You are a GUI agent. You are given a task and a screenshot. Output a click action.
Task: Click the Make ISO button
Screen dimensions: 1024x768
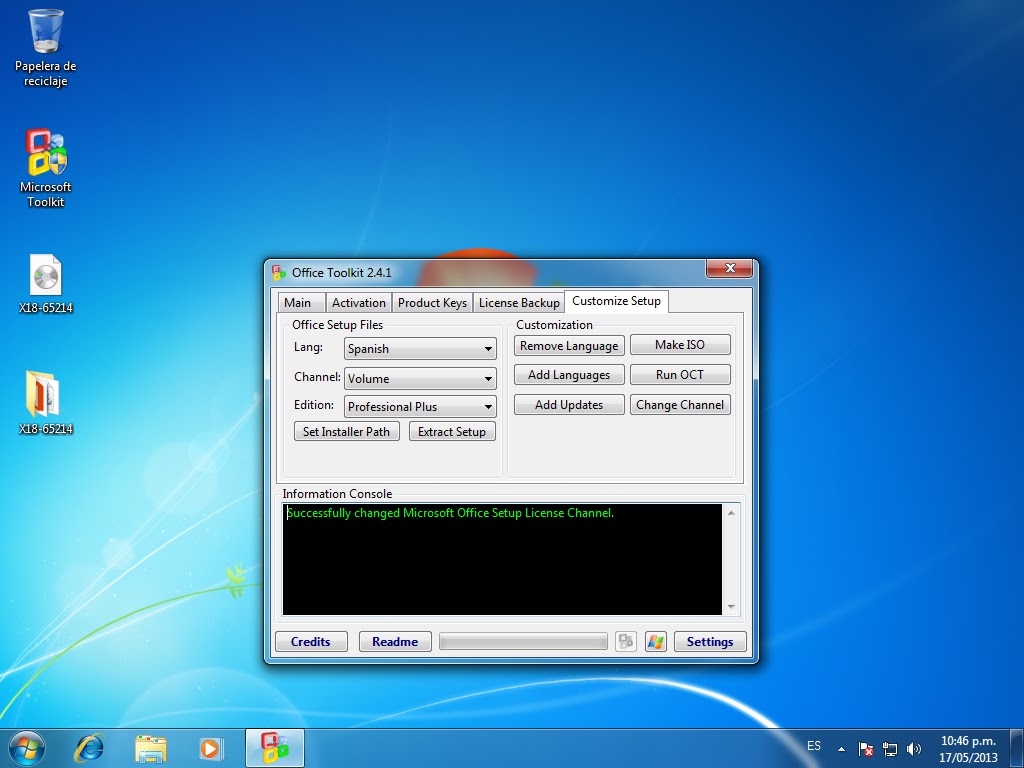click(x=680, y=344)
